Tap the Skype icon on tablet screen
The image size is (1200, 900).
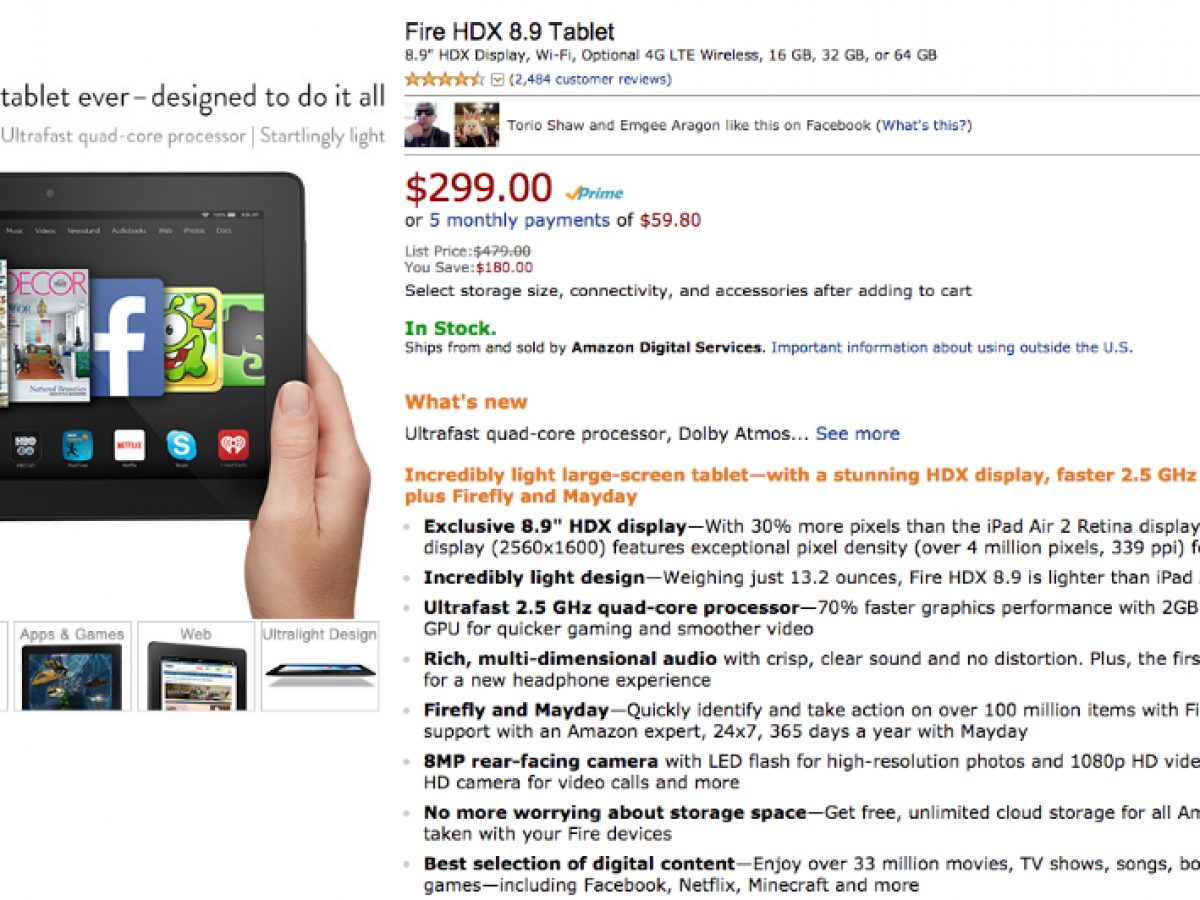click(x=181, y=445)
